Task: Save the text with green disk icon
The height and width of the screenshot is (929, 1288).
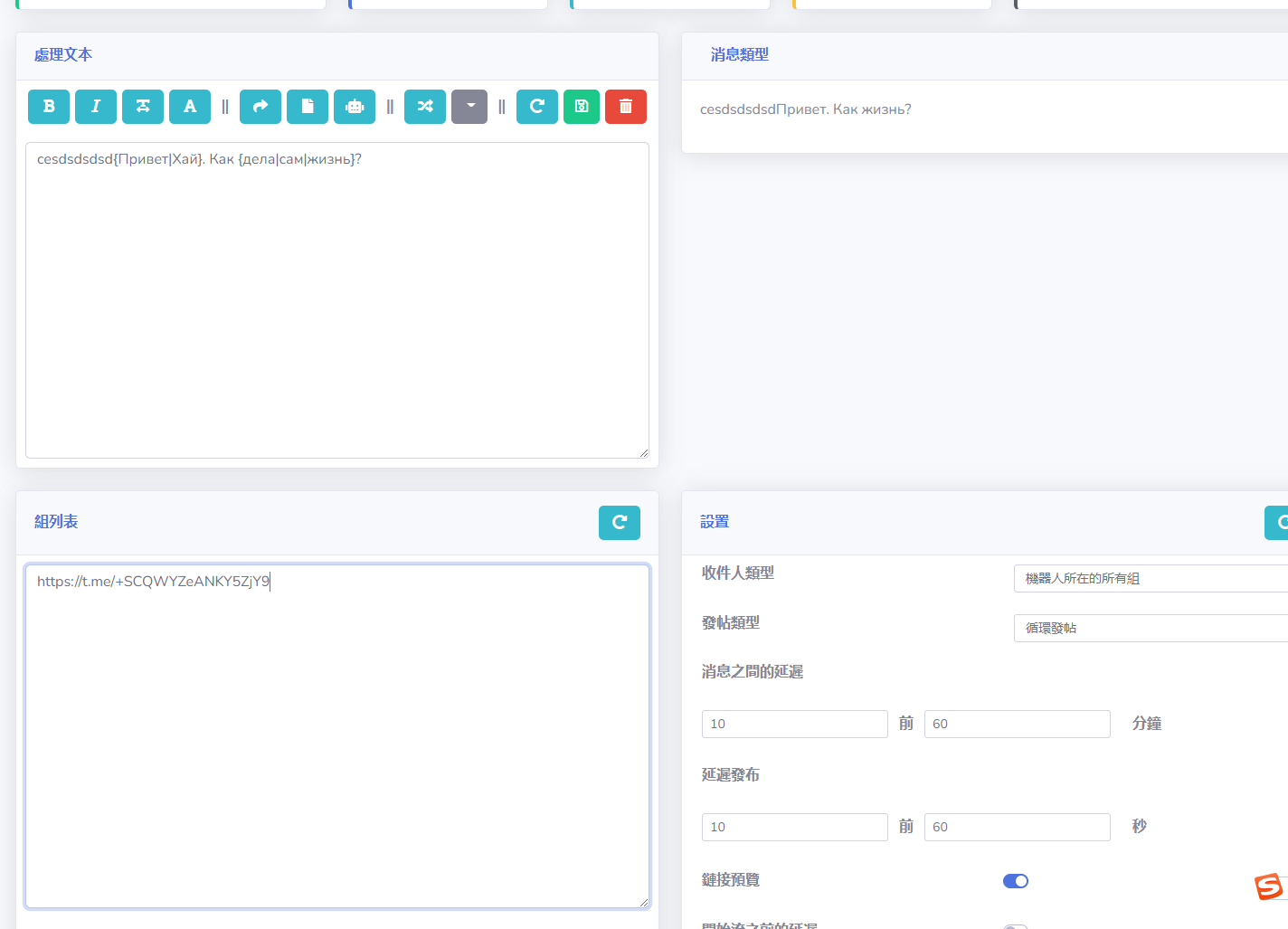Action: coord(582,107)
